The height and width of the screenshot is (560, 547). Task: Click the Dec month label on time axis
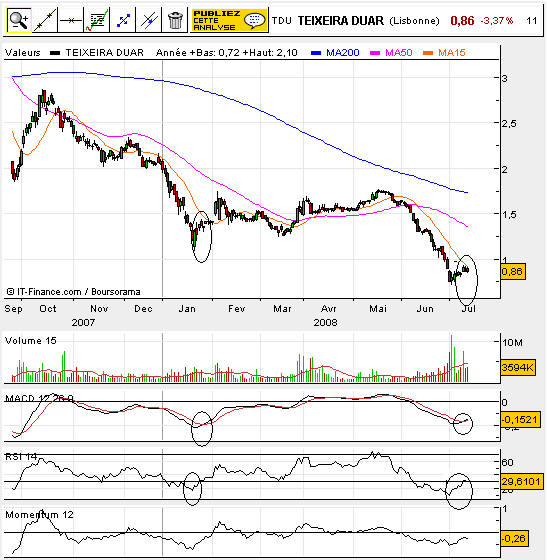coord(143,309)
